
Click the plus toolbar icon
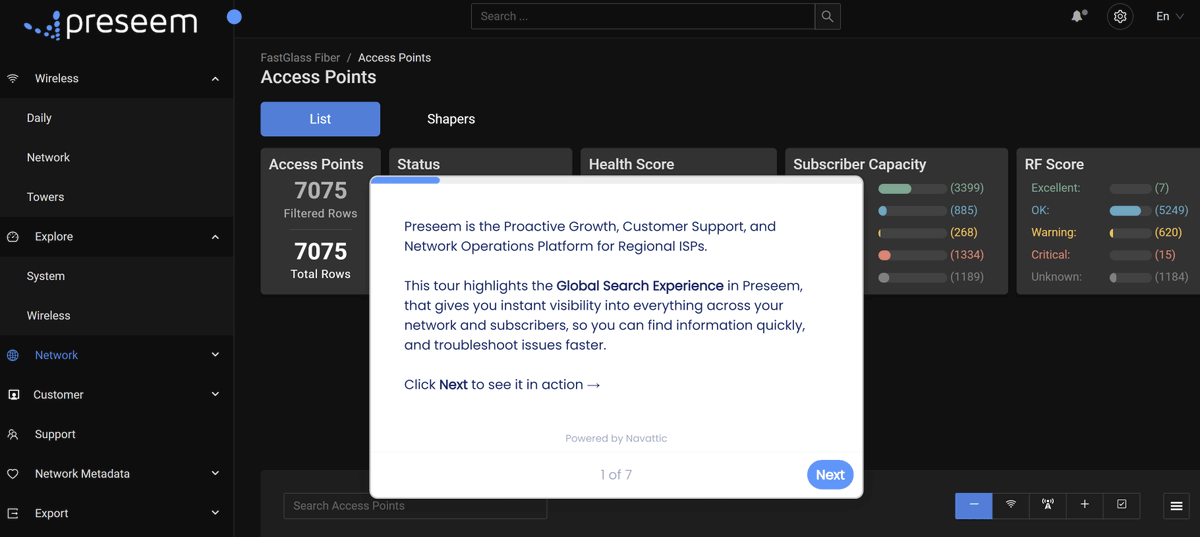1085,505
